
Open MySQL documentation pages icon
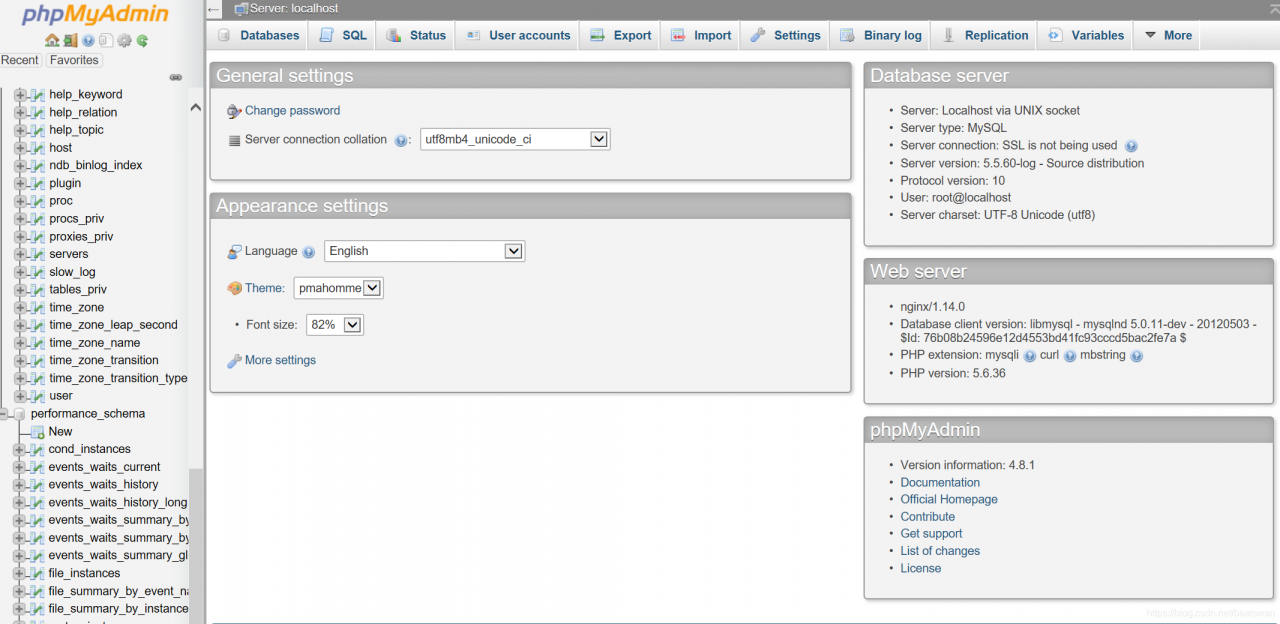(106, 41)
